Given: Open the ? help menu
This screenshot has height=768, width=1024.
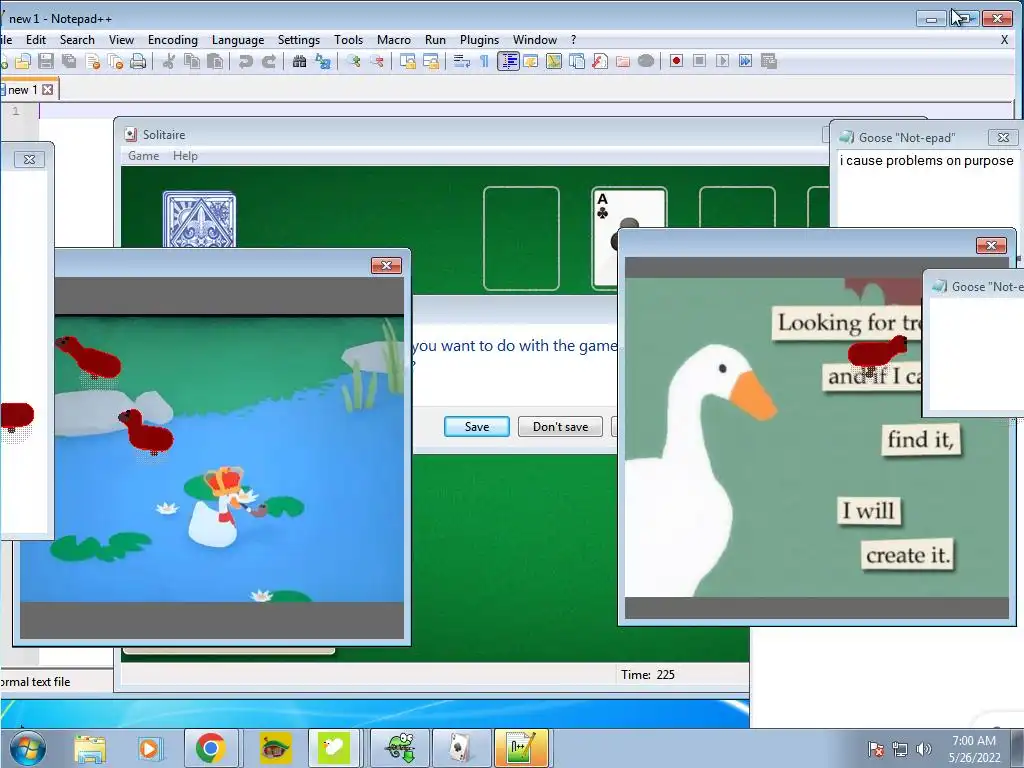Looking at the screenshot, I should tap(573, 40).
